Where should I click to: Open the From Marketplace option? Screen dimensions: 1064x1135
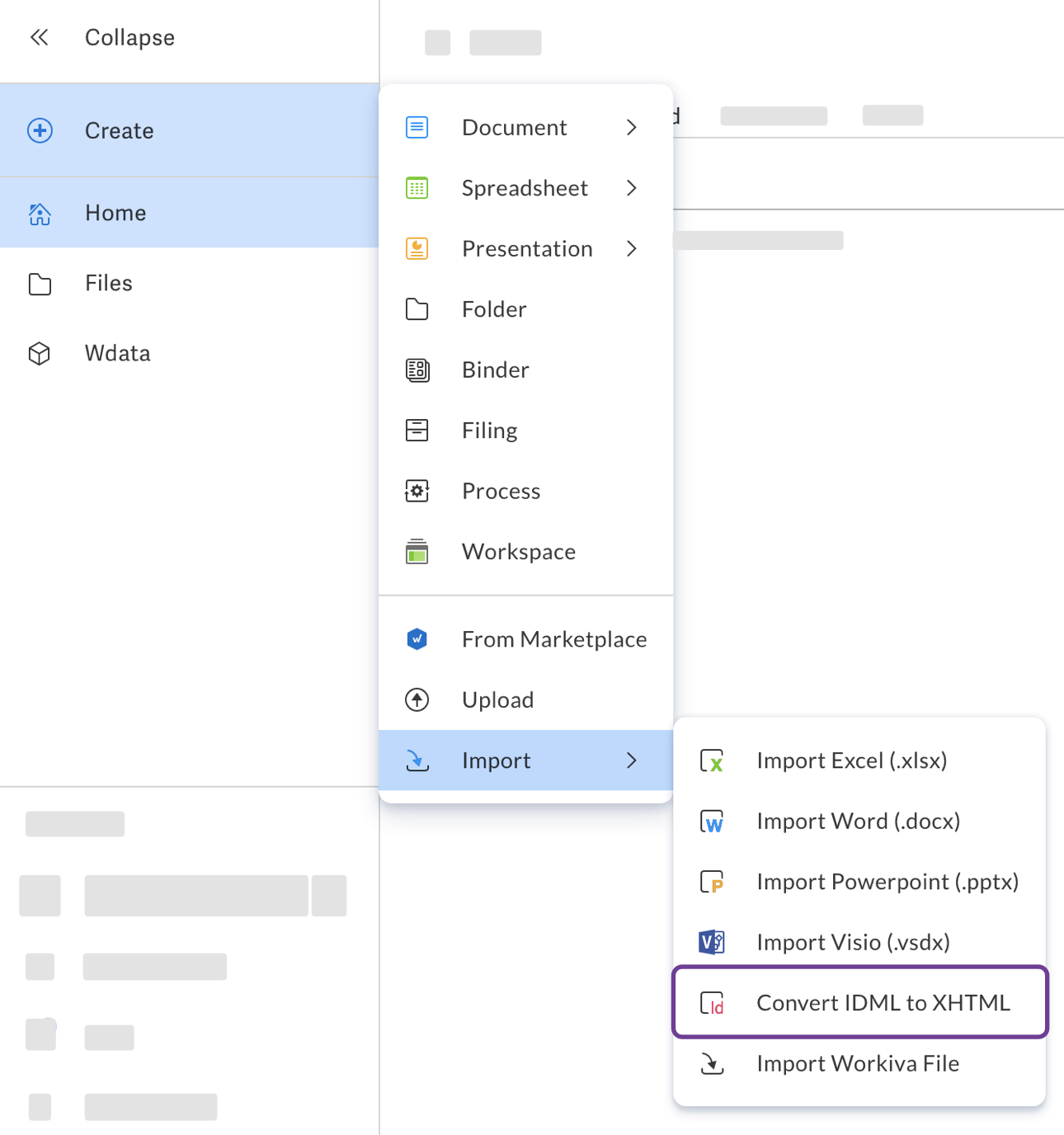pos(553,638)
